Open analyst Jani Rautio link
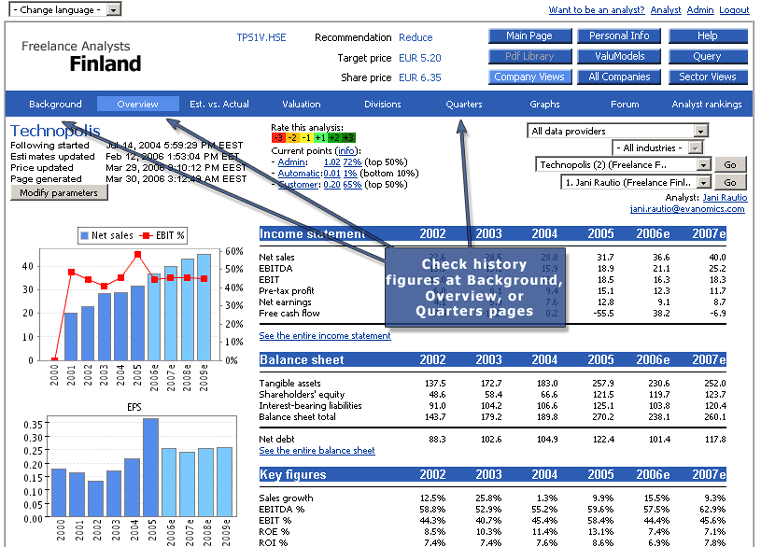Screen dimensions: 761x547 [x=725, y=198]
